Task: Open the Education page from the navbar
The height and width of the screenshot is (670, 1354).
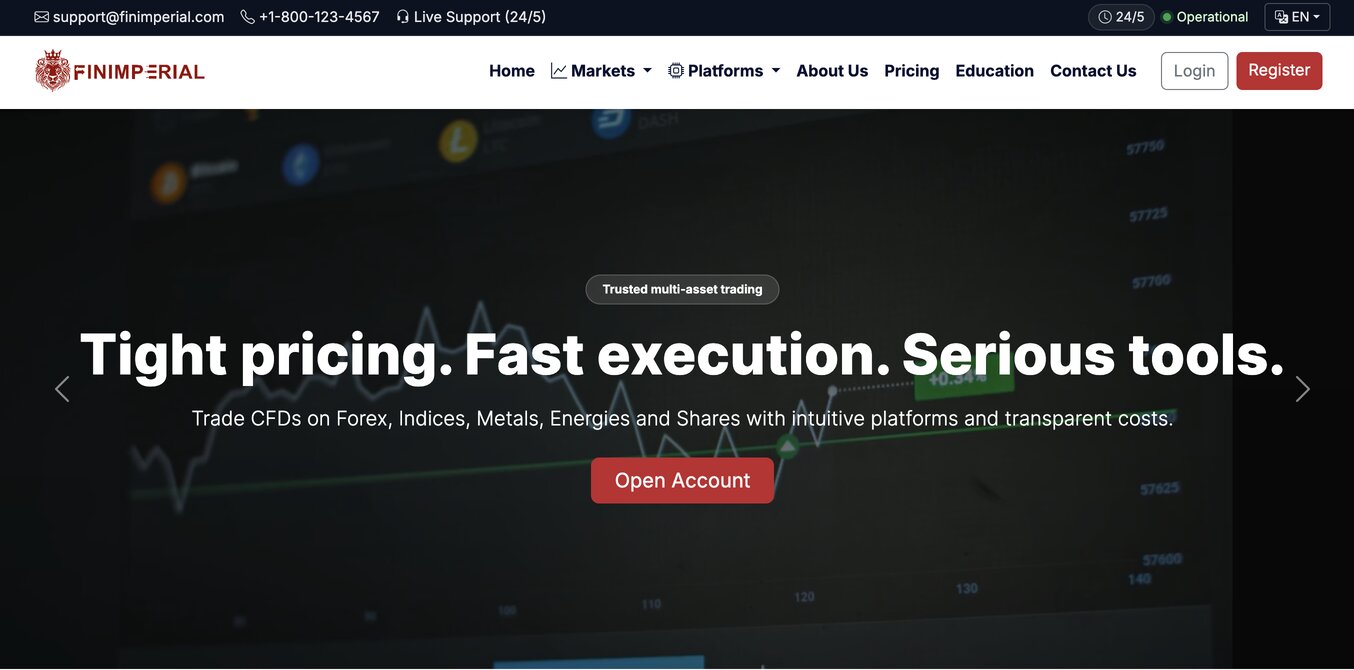Action: pos(994,70)
